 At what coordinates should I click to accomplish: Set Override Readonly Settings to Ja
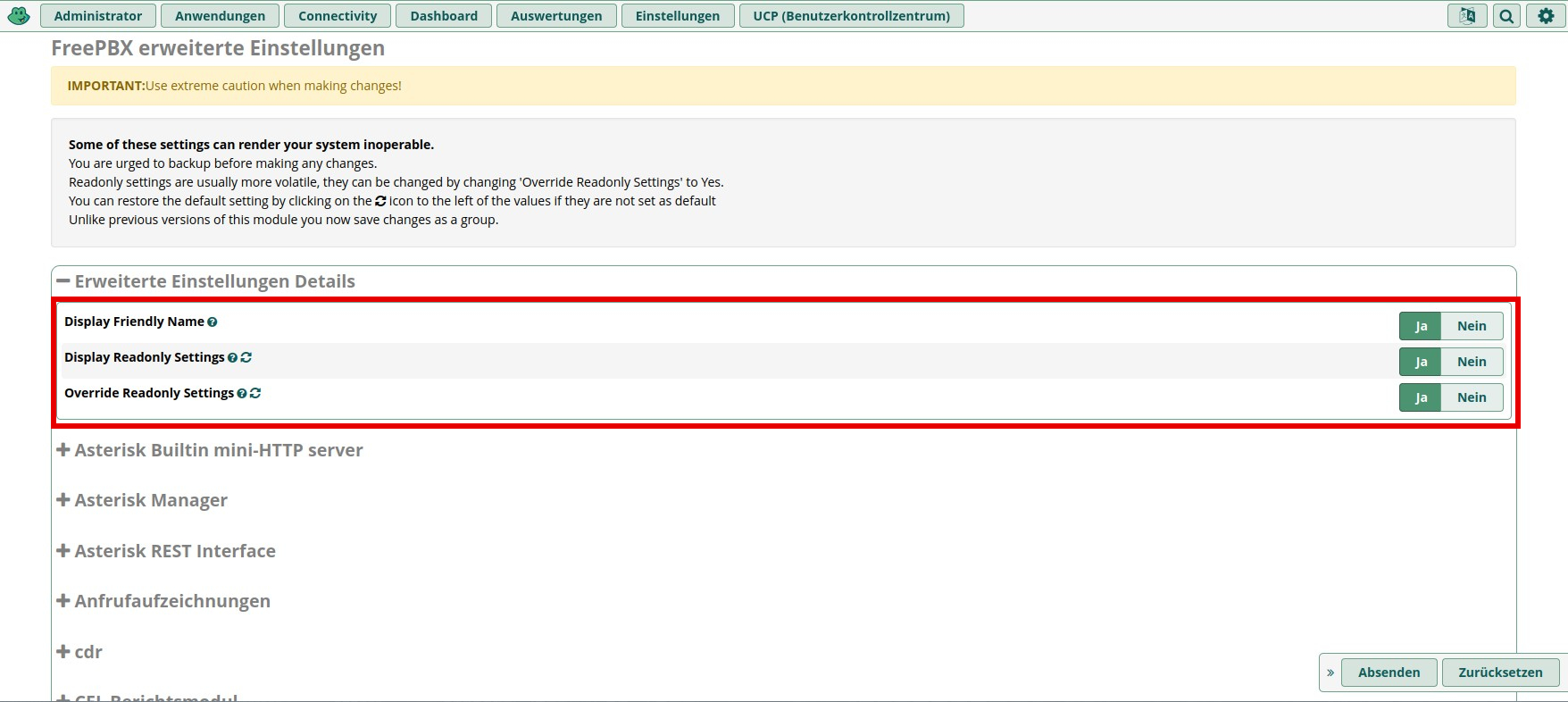click(x=1421, y=397)
